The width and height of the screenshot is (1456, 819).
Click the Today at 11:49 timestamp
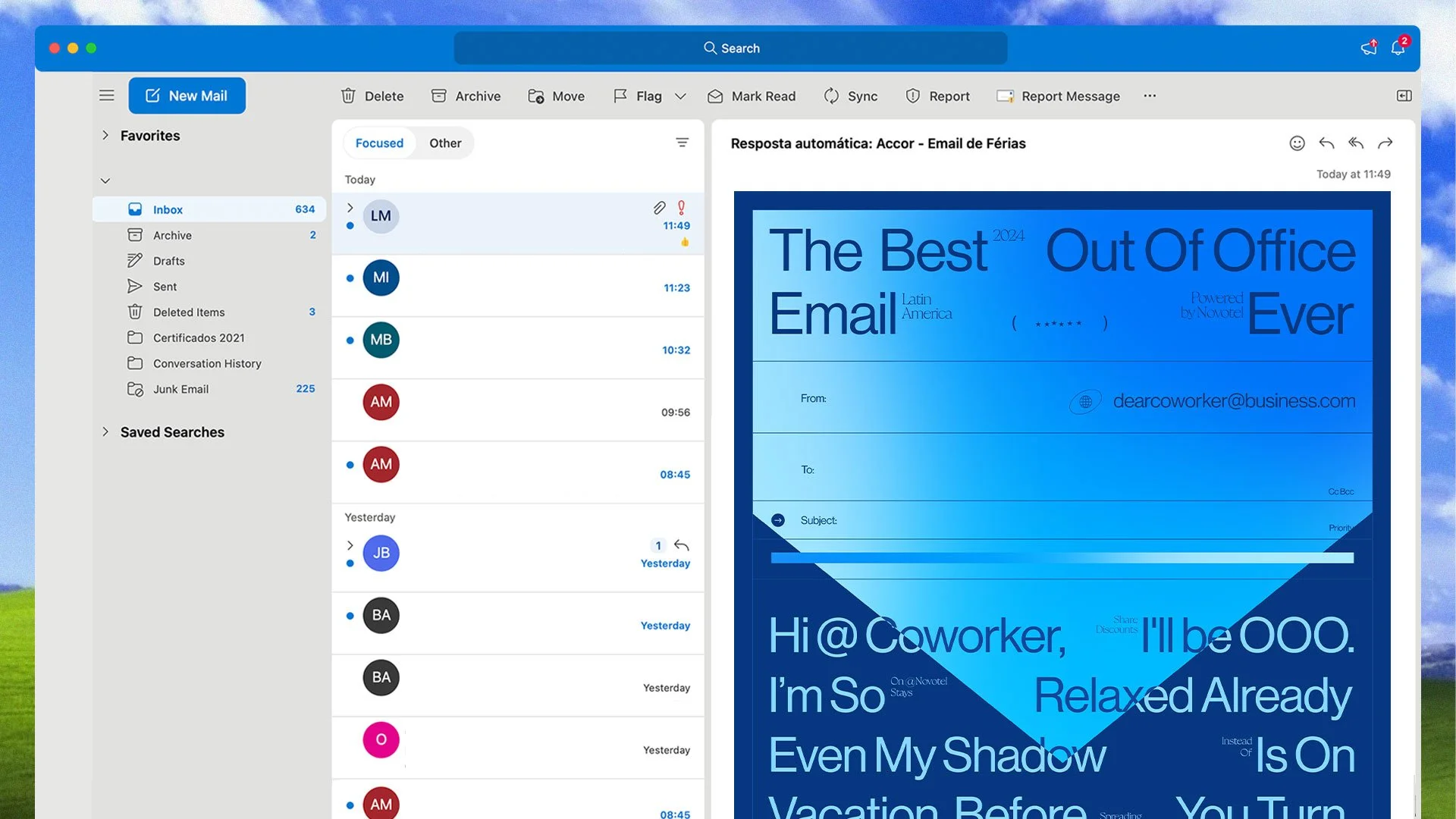(x=1353, y=174)
